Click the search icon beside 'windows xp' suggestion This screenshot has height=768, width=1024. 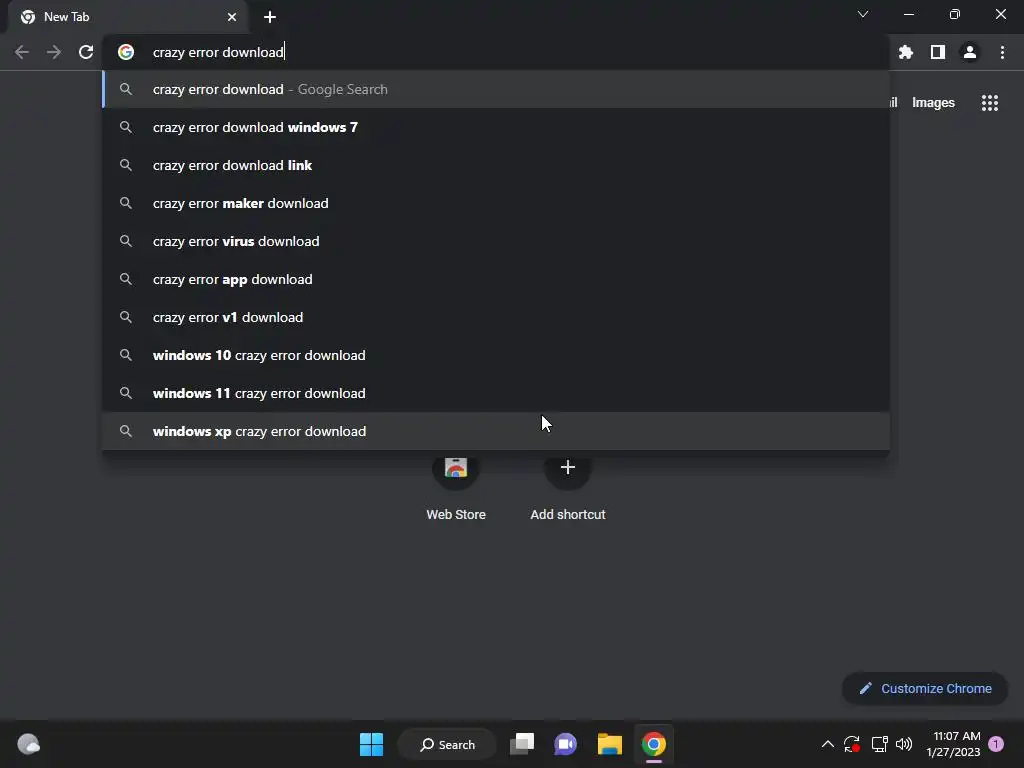pos(126,431)
